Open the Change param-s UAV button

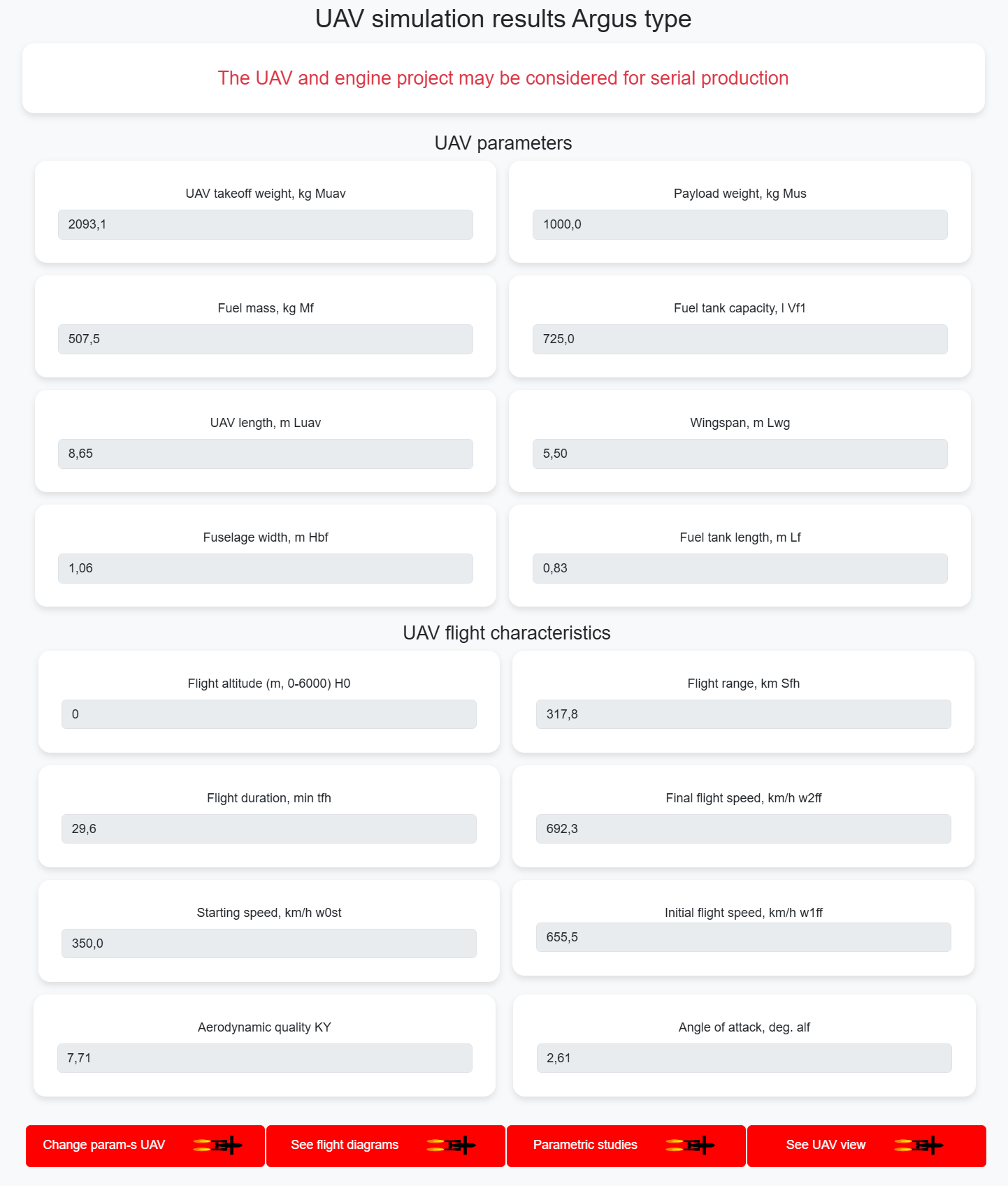coord(145,1146)
